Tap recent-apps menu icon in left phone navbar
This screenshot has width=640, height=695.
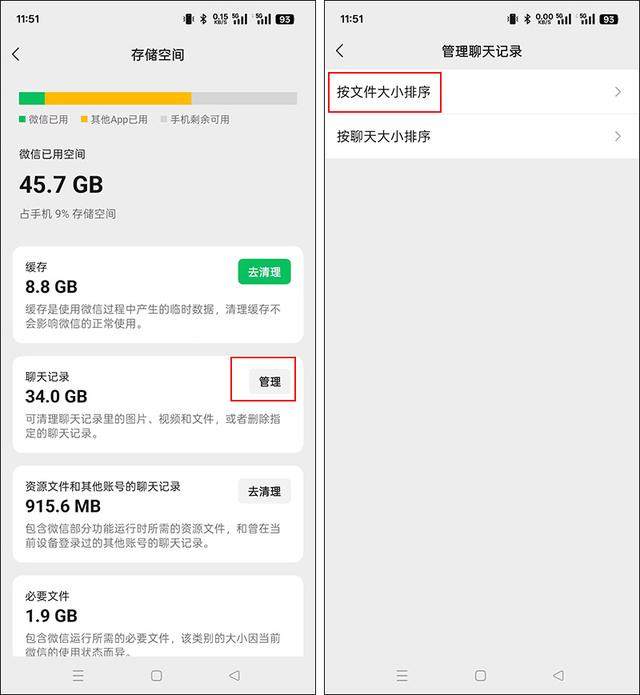click(78, 675)
